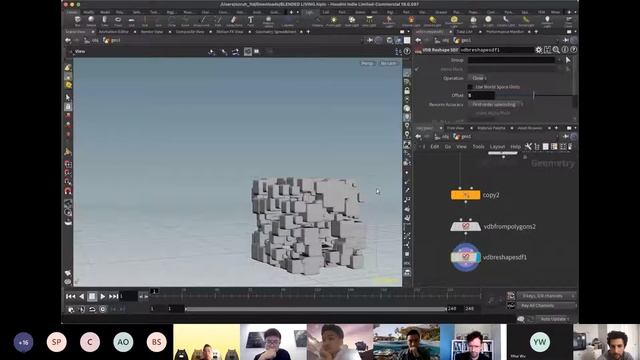This screenshot has height=360, width=640.
Task: Open the node info (i) icon in parameter pane
Action: pyautogui.click(x=565, y=50)
